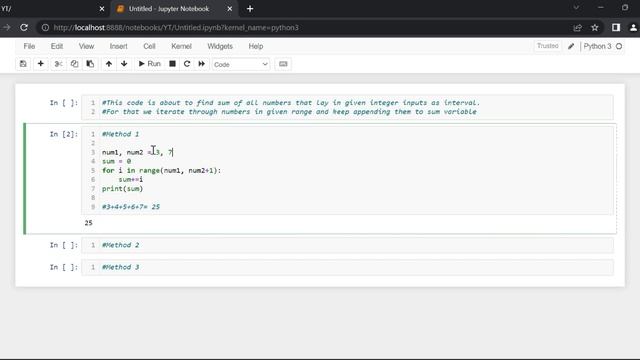The height and width of the screenshot is (360, 640).
Task: Paste cells below icon in the toolbar
Action: tap(90, 64)
